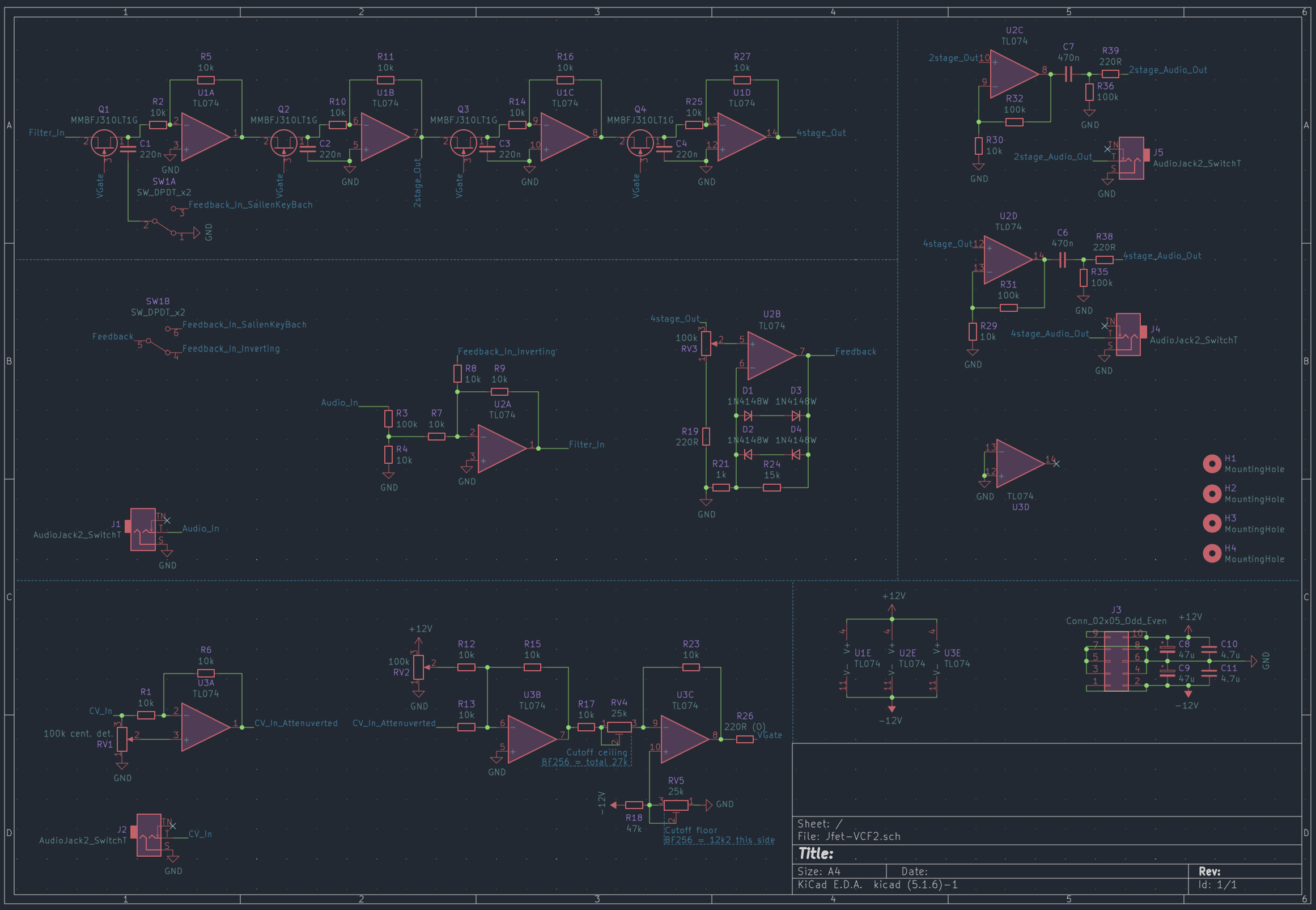
Task: Click the 'Title:' field in title block
Action: pyautogui.click(x=816, y=853)
